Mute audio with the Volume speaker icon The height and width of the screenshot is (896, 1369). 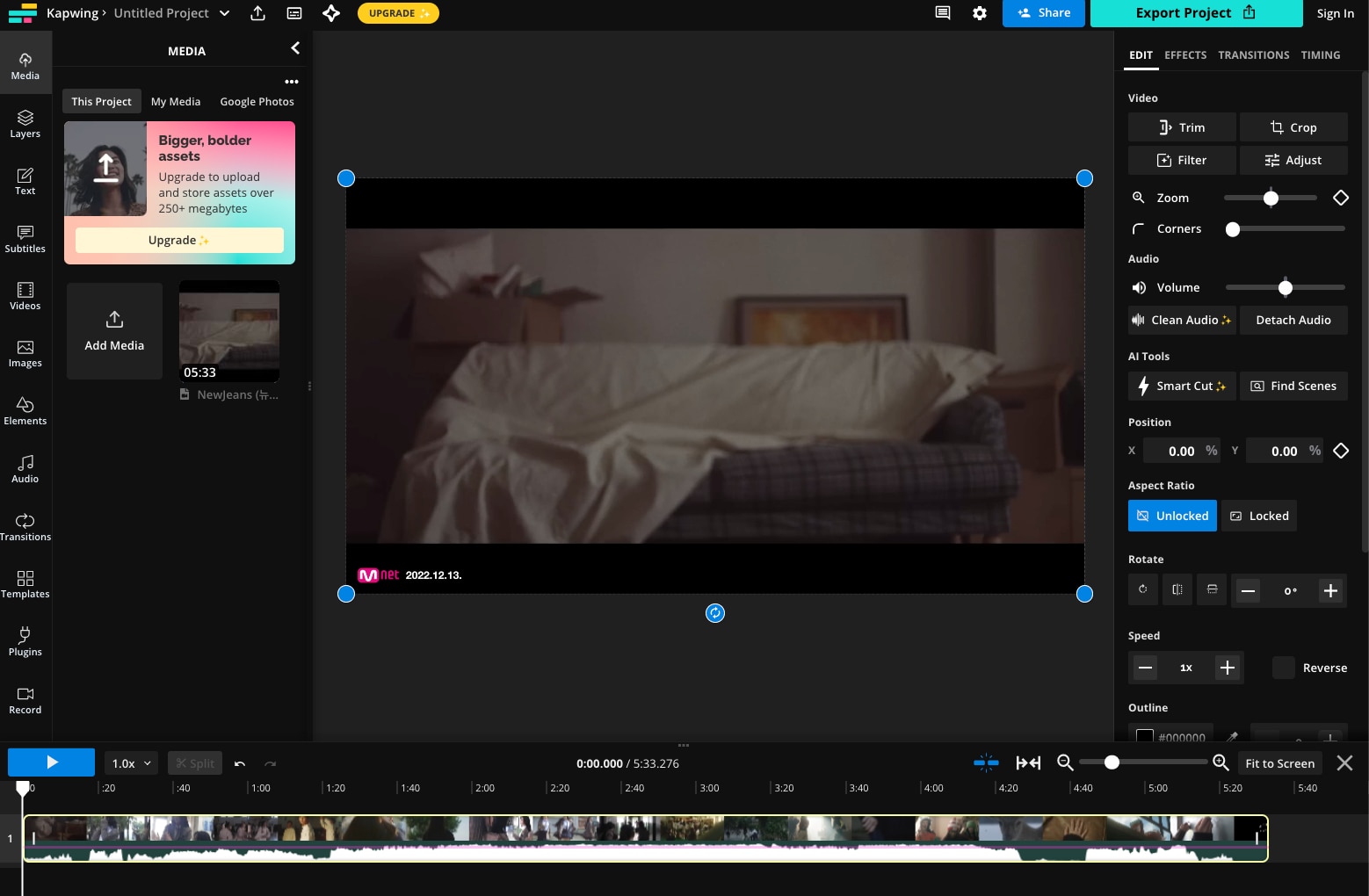1139,287
